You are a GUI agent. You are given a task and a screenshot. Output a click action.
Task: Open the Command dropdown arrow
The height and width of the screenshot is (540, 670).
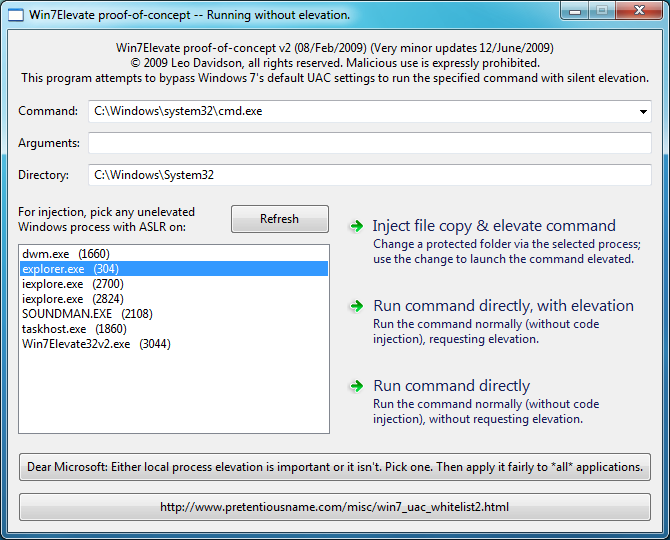coord(643,112)
